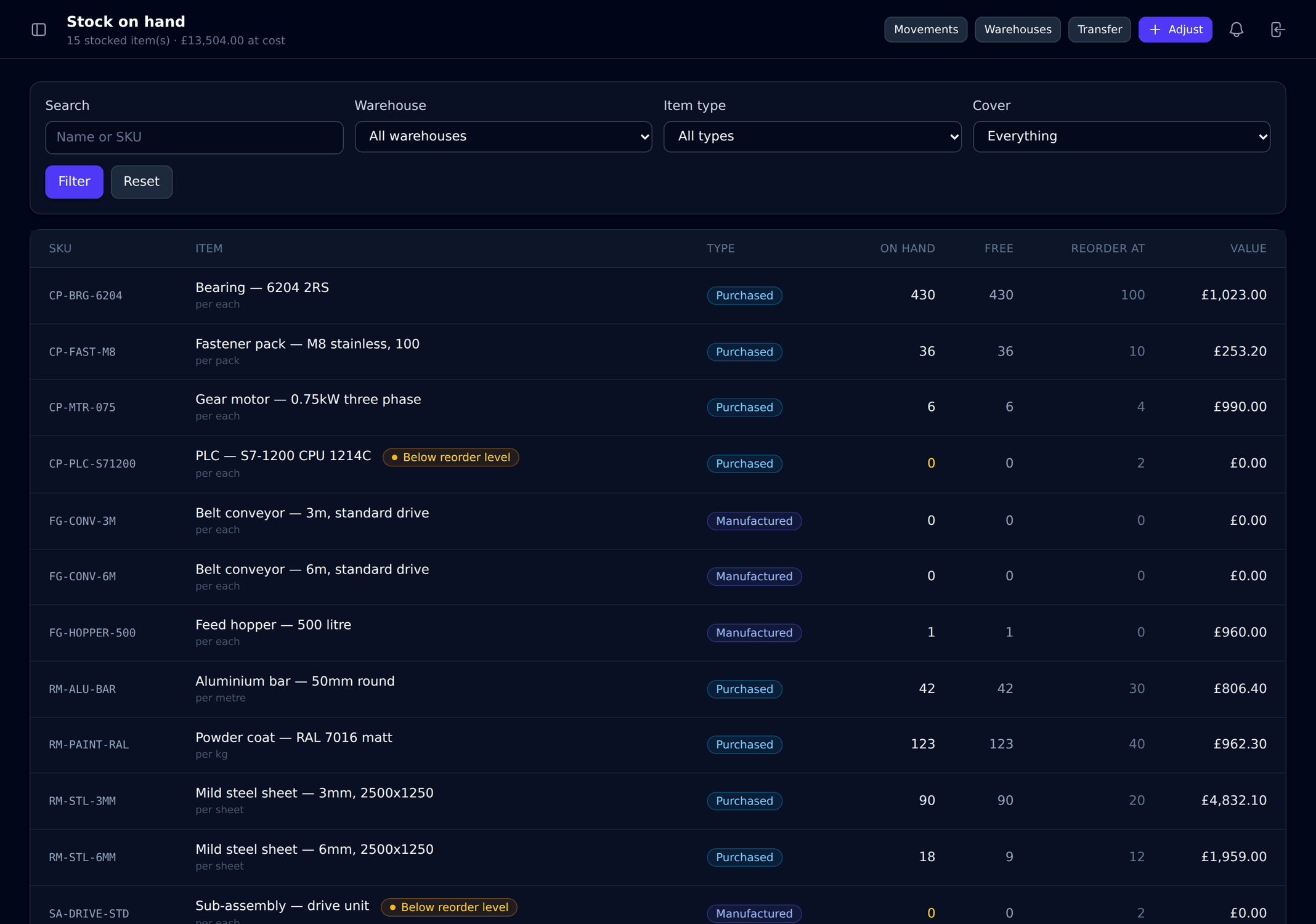Click the VALUE column header
Screen dimensions: 1316x924
pyautogui.click(x=1248, y=249)
